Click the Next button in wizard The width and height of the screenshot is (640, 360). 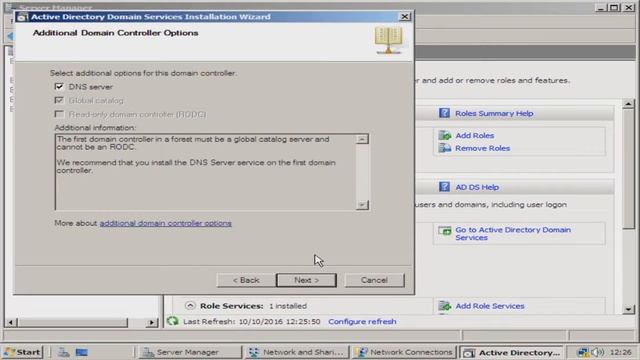click(306, 280)
